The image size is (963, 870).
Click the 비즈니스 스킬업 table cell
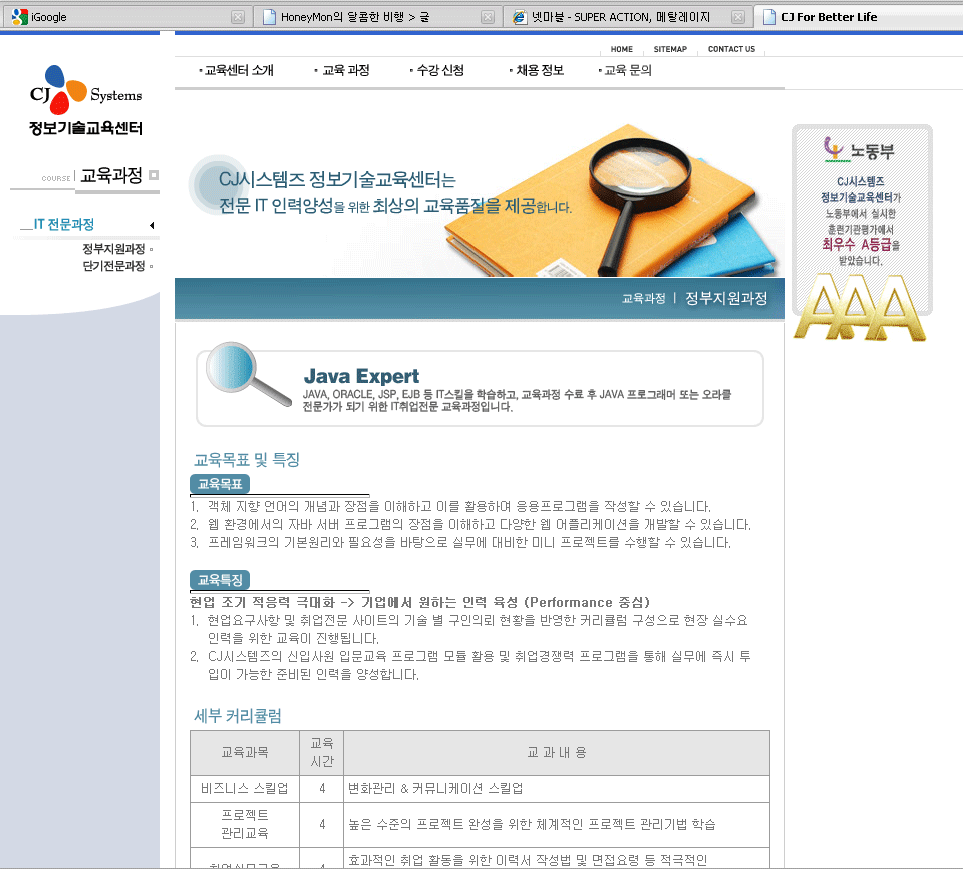pos(245,788)
